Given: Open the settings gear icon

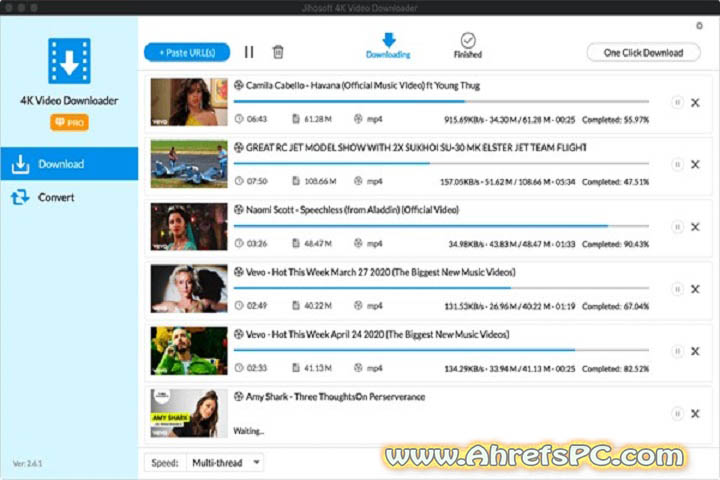Looking at the screenshot, I should coord(699,26).
